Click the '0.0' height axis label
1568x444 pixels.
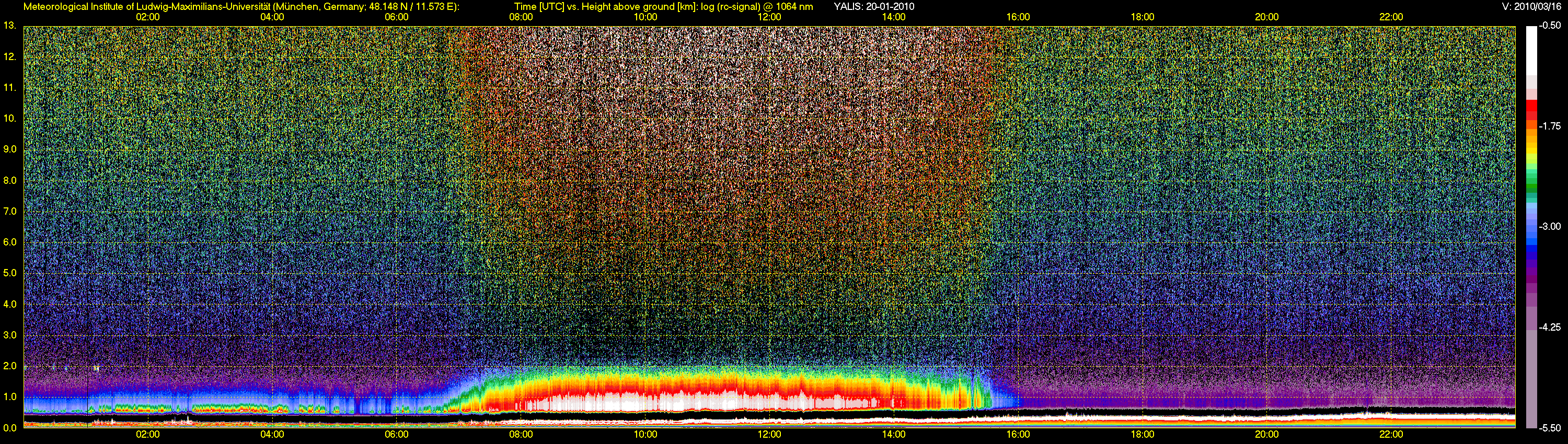point(10,428)
